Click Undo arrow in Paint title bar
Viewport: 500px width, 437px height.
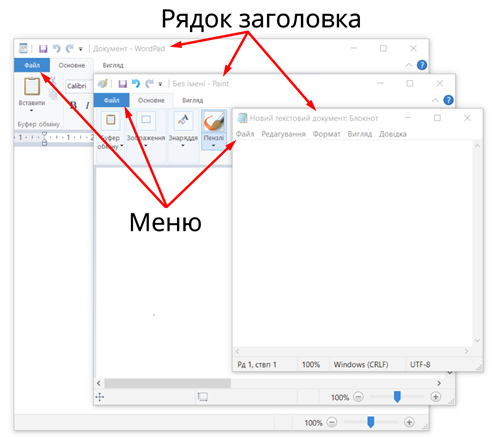136,84
